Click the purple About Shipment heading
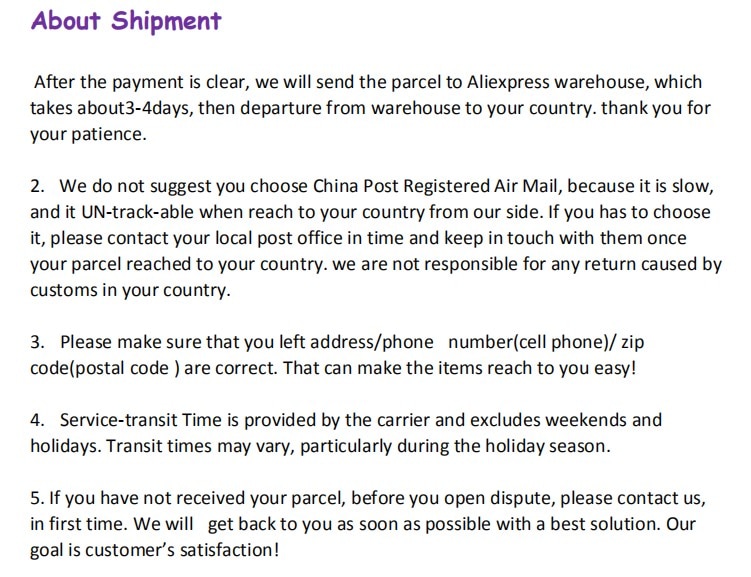Viewport: 751px width, 577px height. pyautogui.click(x=126, y=21)
